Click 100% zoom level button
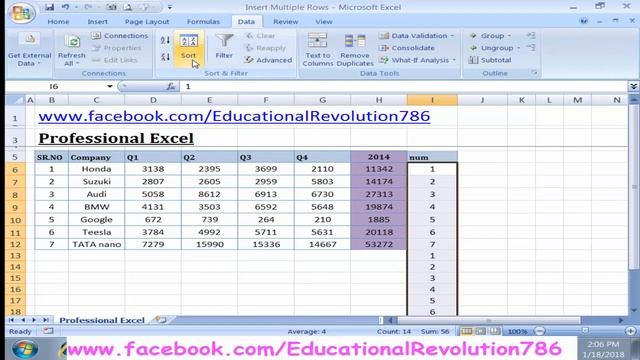 [x=517, y=331]
